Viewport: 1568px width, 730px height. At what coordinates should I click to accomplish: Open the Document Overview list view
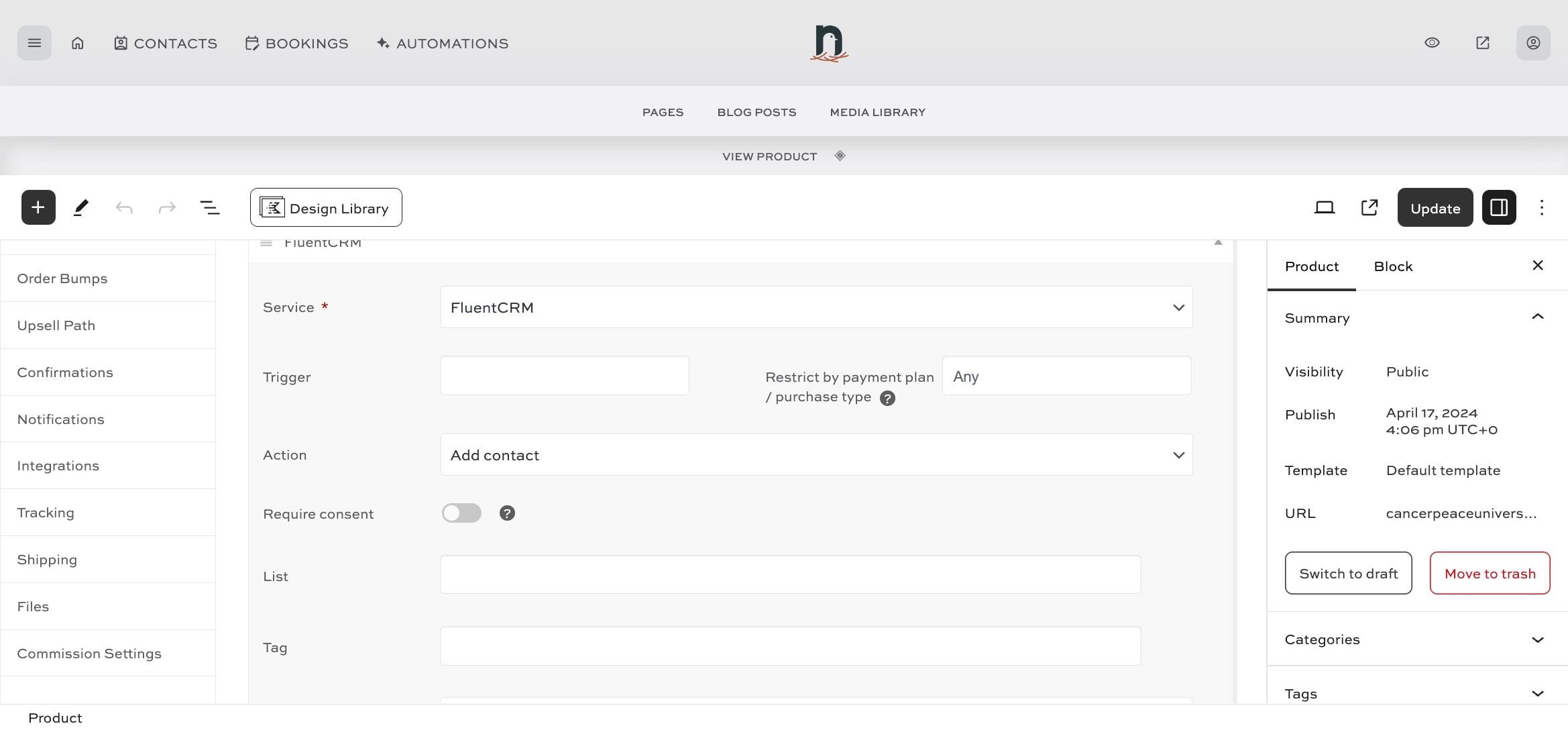tap(210, 207)
